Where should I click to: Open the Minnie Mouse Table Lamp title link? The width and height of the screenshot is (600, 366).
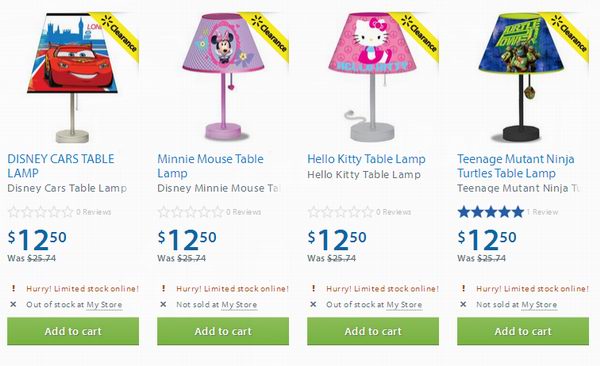click(x=210, y=166)
